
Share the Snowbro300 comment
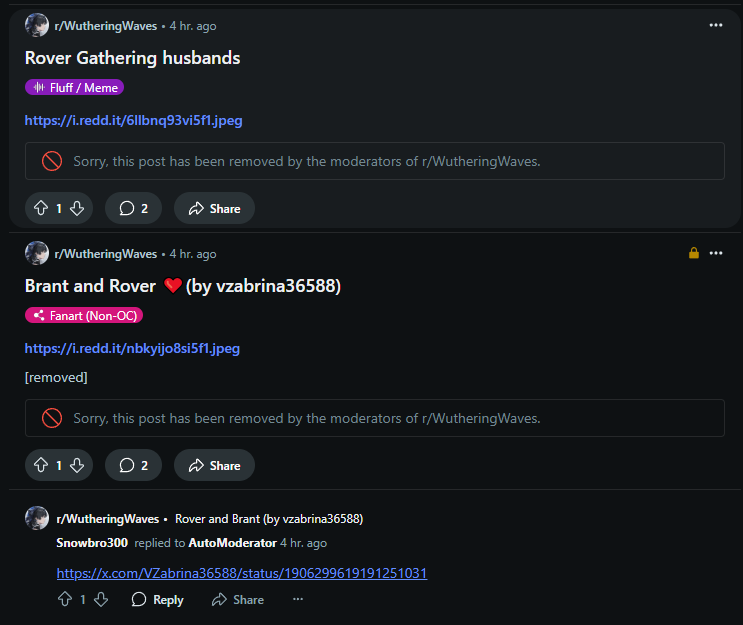[x=238, y=599]
